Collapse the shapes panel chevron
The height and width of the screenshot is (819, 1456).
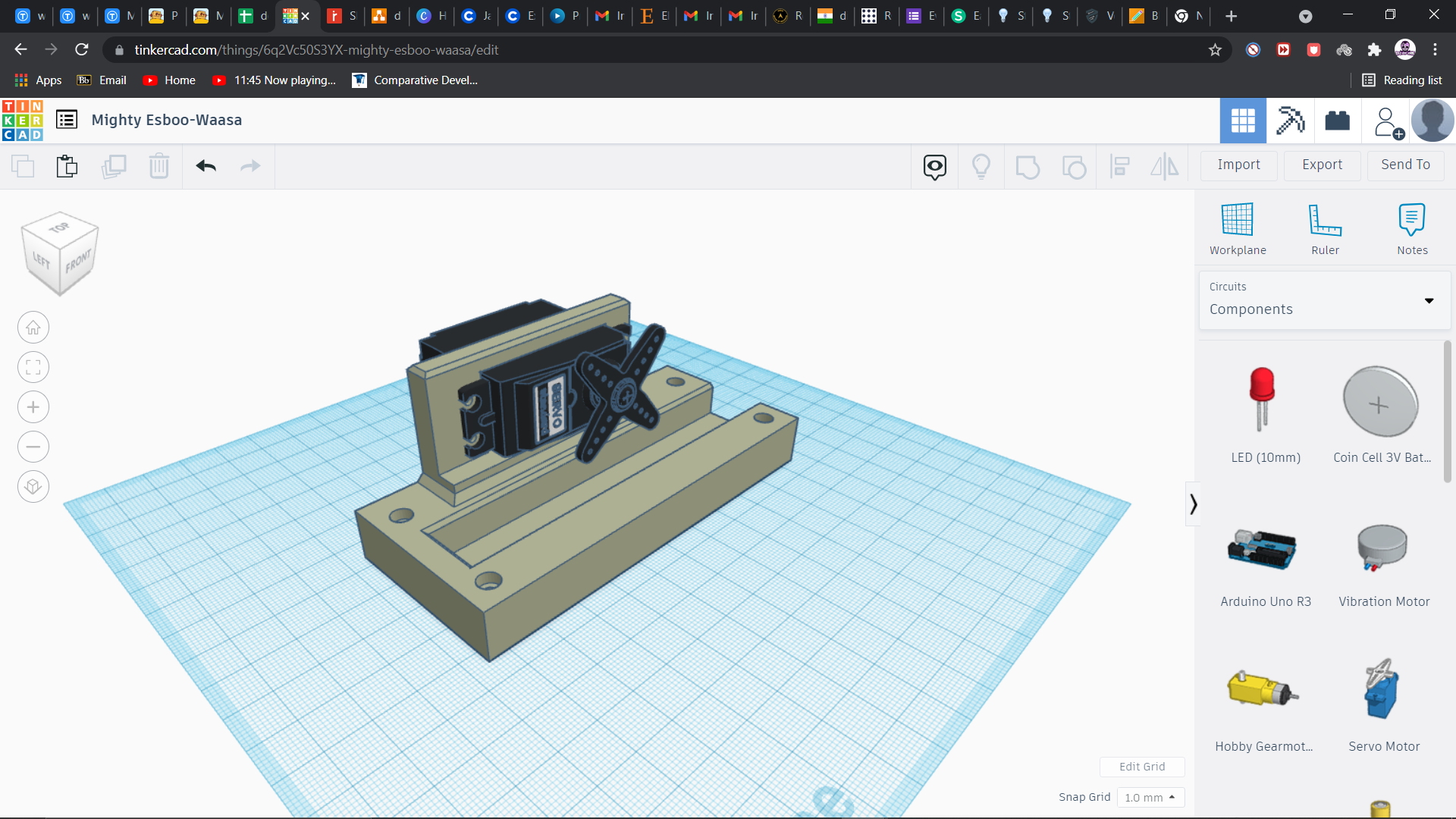click(1193, 504)
